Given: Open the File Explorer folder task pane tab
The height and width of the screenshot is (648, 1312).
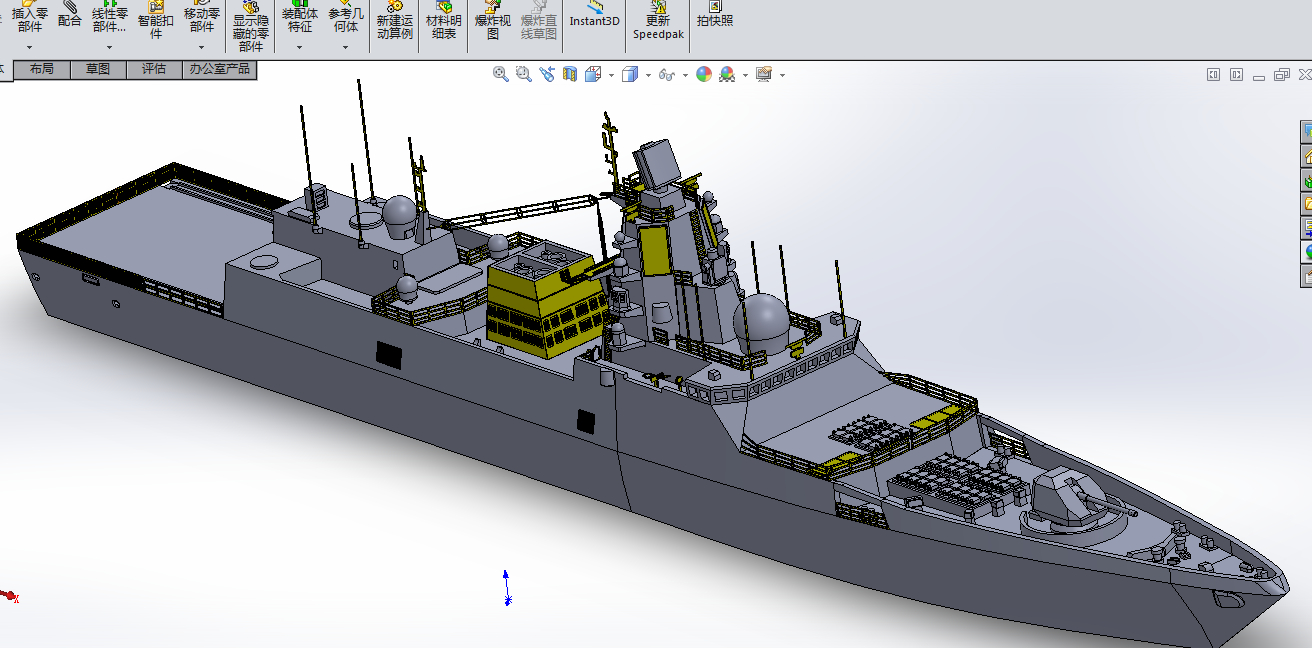Looking at the screenshot, I should click(x=1306, y=204).
